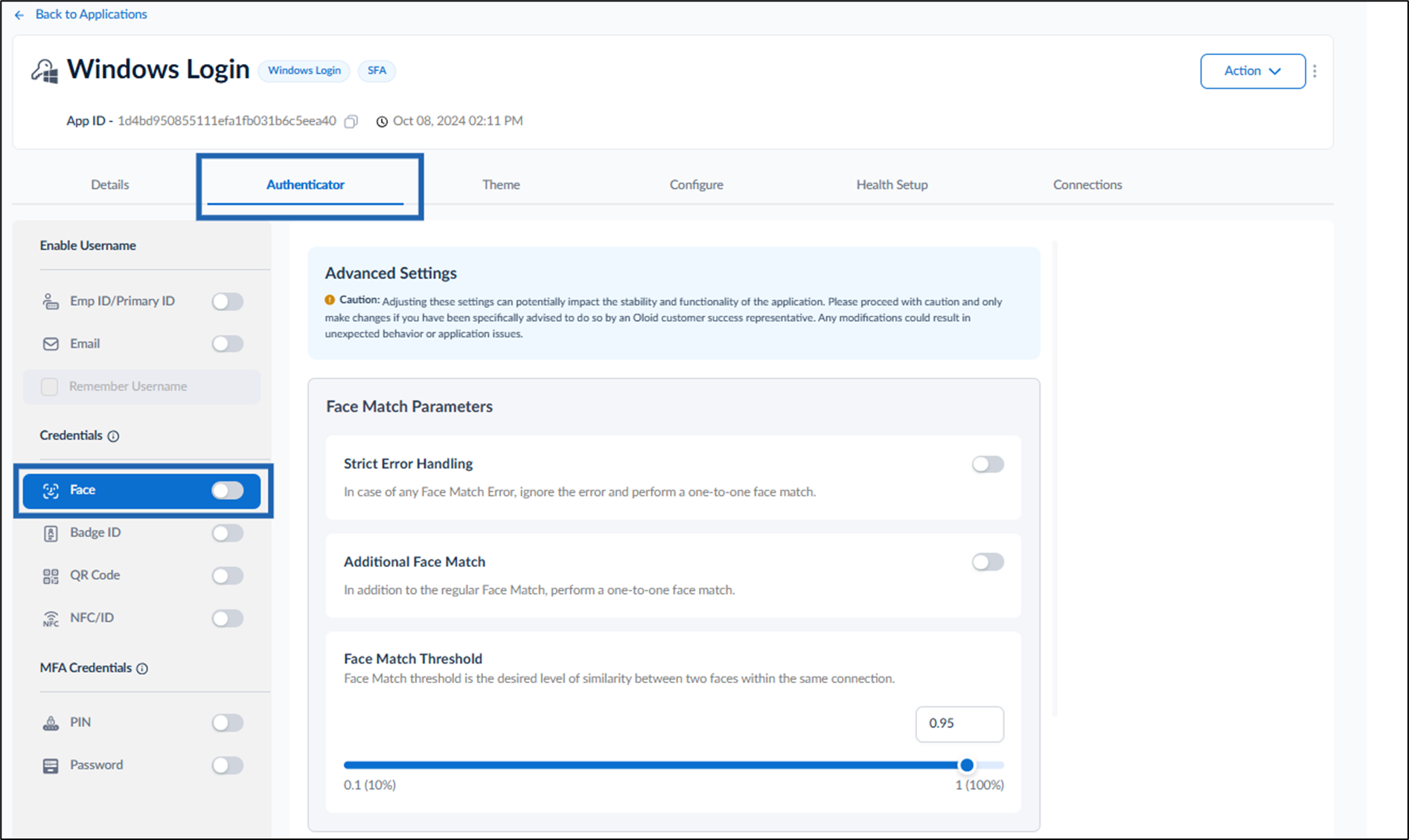Open the Action dropdown
This screenshot has width=1409, height=840.
tap(1253, 71)
